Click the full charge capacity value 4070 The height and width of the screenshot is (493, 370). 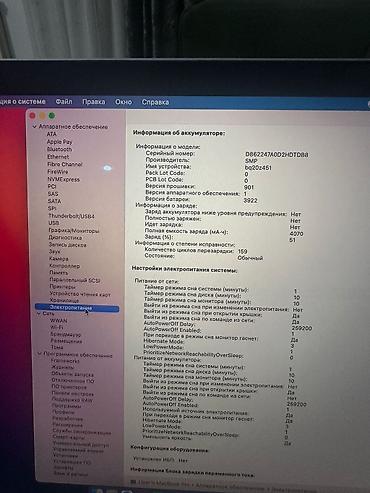pos(297,234)
